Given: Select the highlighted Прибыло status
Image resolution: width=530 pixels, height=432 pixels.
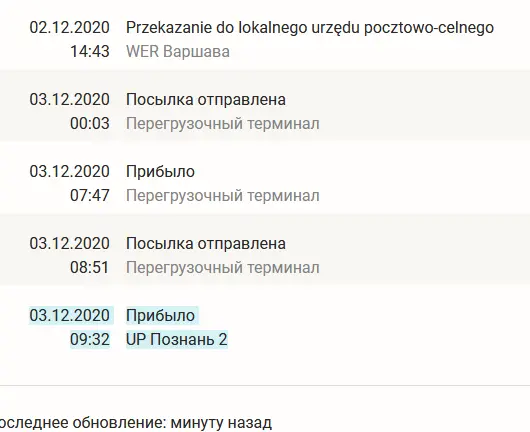Looking at the screenshot, I should pyautogui.click(x=161, y=316).
